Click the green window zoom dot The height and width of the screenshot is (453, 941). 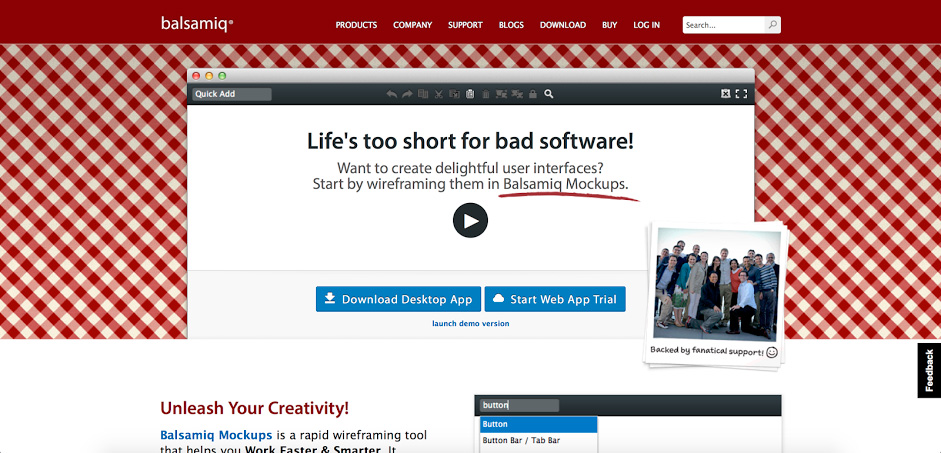[222, 76]
